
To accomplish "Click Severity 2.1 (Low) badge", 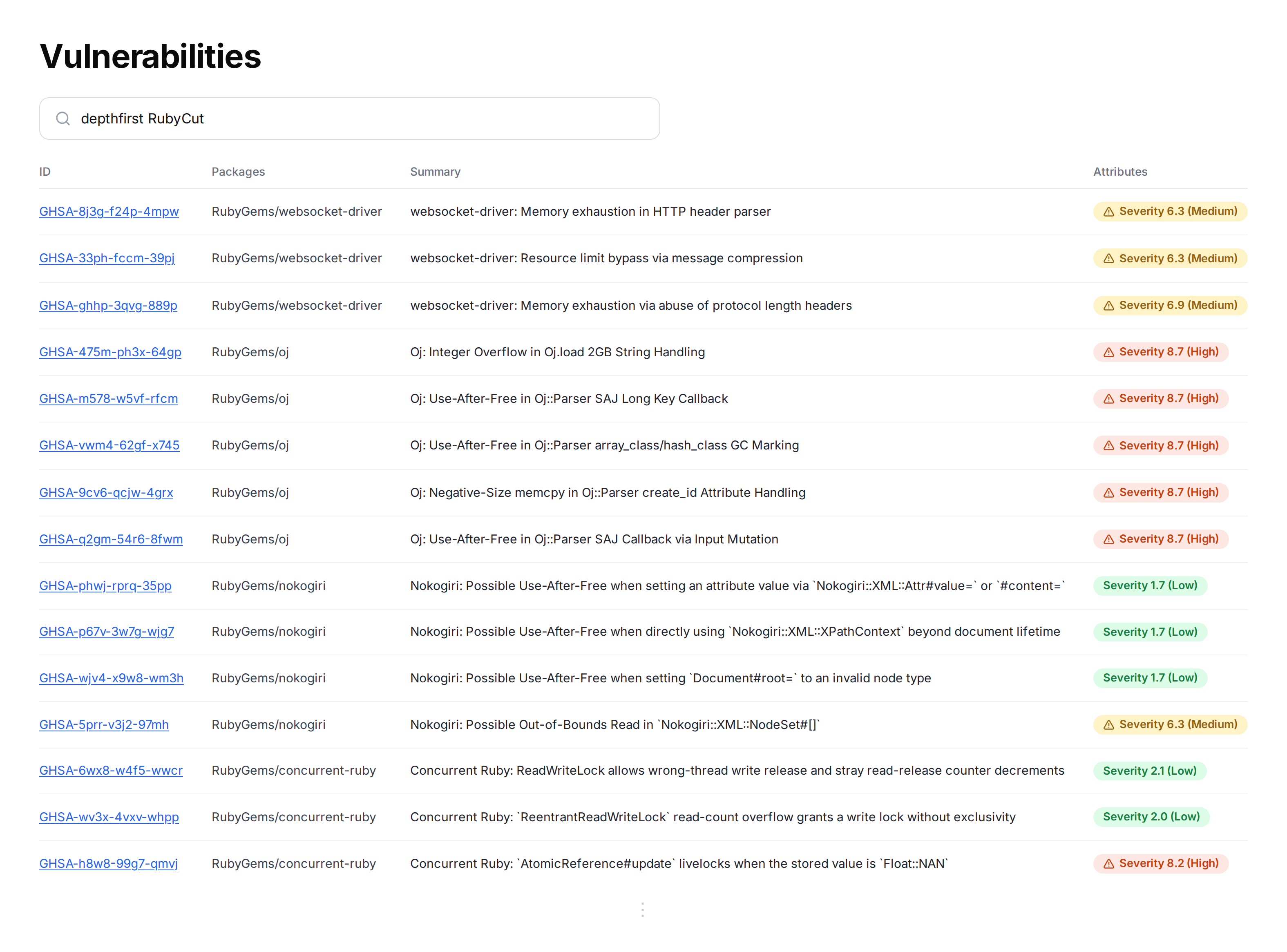I will pyautogui.click(x=1149, y=771).
